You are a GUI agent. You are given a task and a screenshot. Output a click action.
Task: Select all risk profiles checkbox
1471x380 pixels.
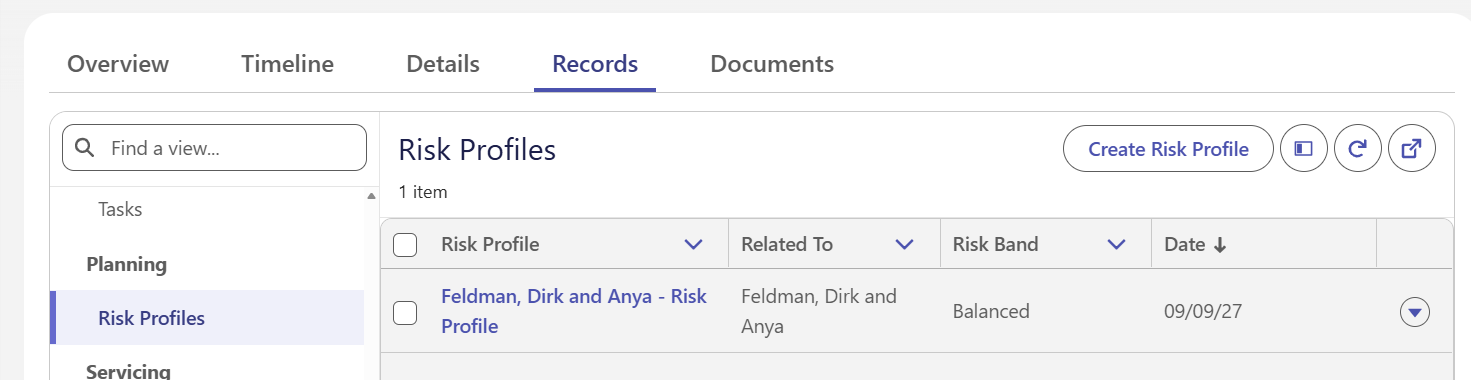(405, 245)
